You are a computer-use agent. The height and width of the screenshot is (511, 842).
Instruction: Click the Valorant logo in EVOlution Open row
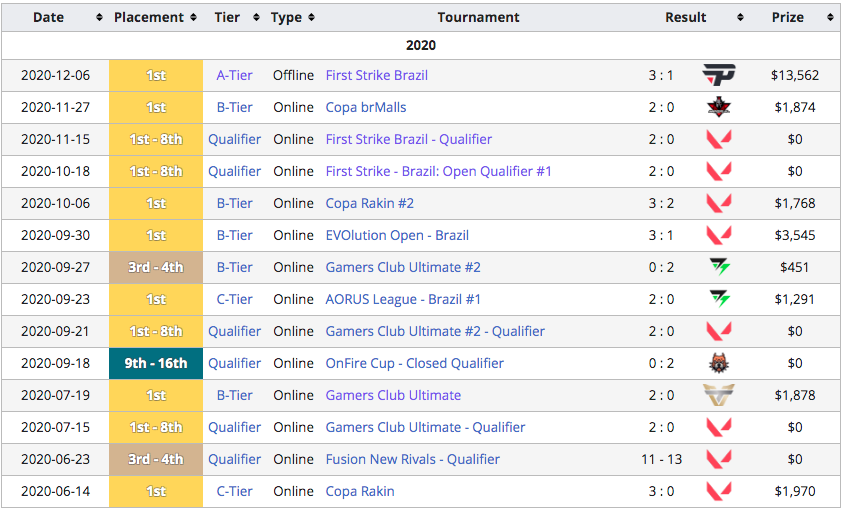coord(718,235)
